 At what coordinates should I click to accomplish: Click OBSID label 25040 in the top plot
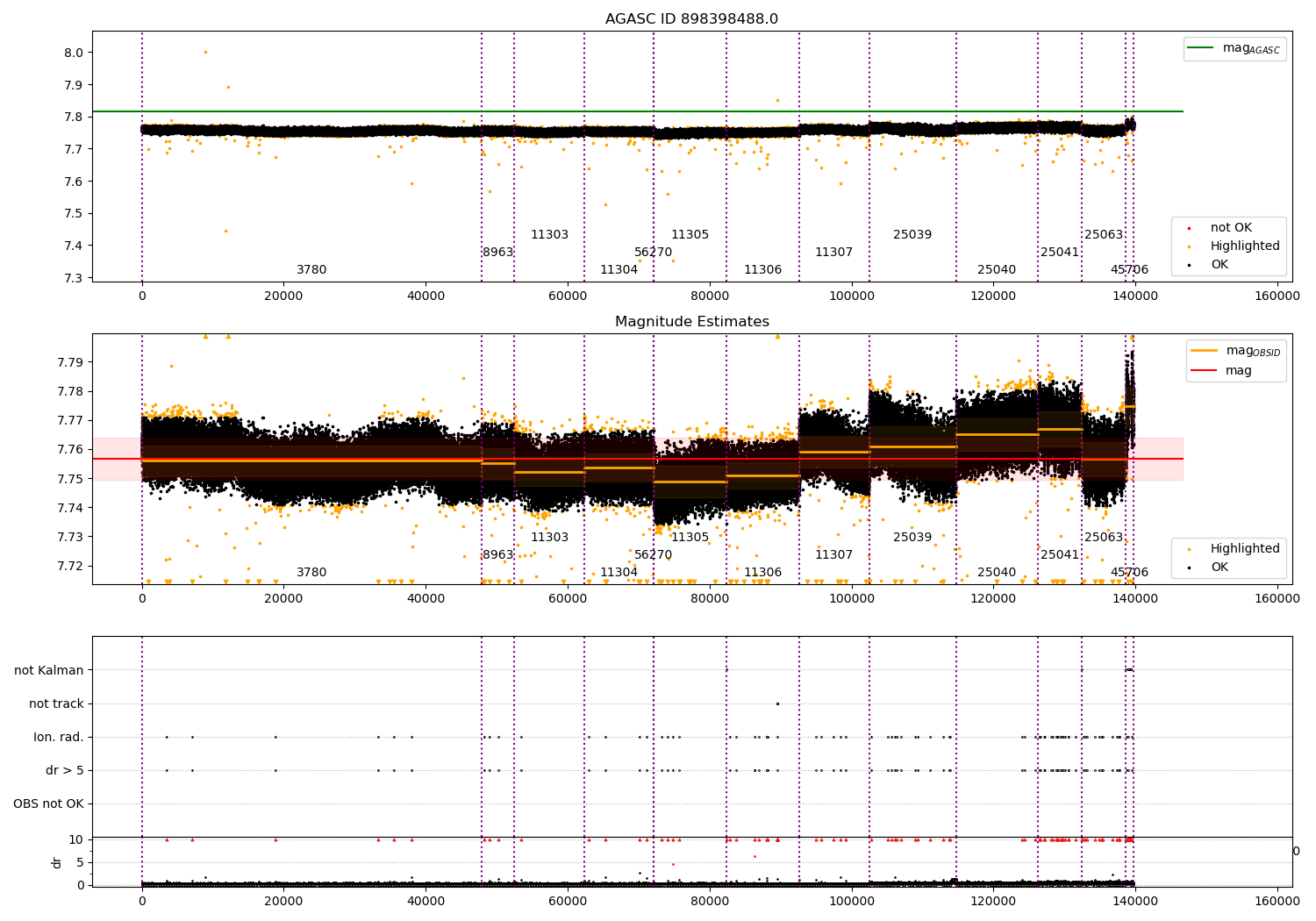click(x=997, y=269)
